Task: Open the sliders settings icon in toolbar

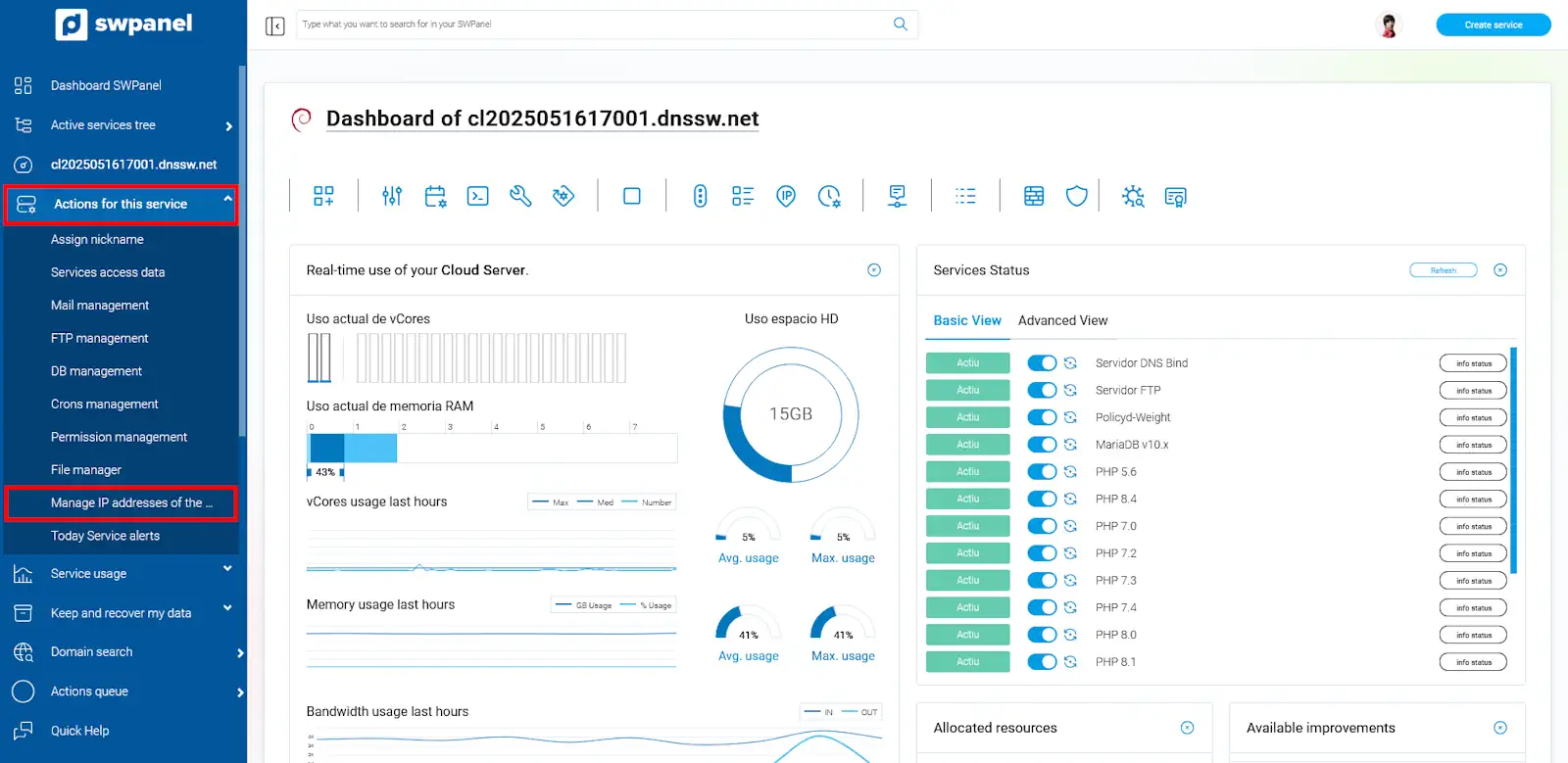Action: pos(392,196)
